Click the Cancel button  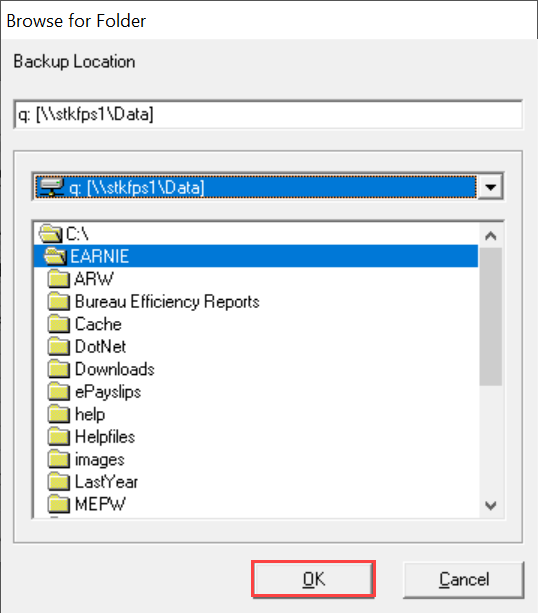[x=464, y=579]
